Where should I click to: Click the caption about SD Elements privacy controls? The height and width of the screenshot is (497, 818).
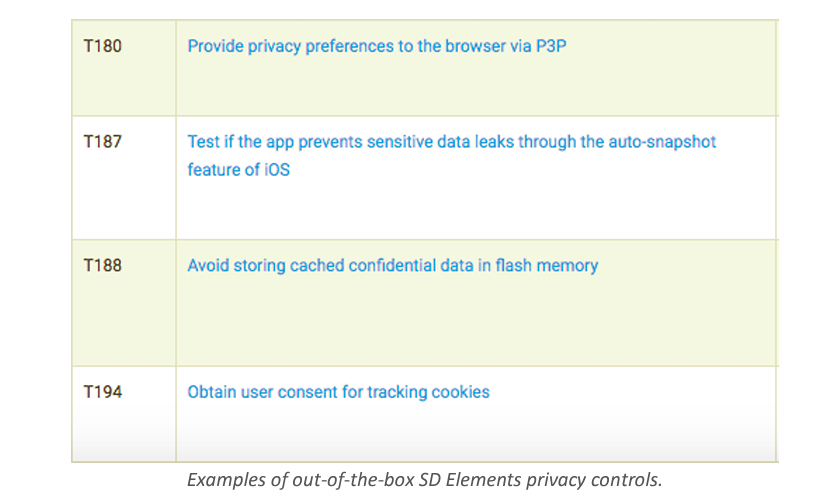click(x=425, y=480)
